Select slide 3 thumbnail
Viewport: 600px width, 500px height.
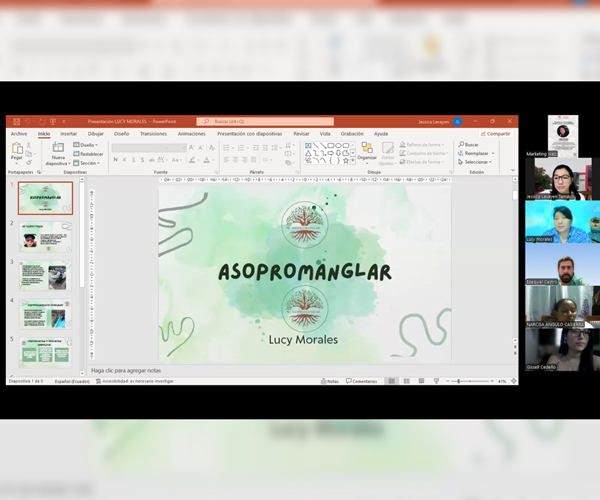point(45,275)
